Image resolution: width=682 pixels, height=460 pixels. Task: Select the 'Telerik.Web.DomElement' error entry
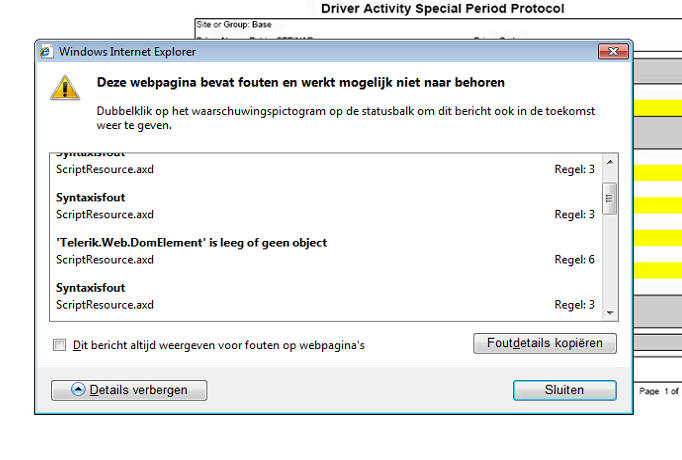(191, 243)
